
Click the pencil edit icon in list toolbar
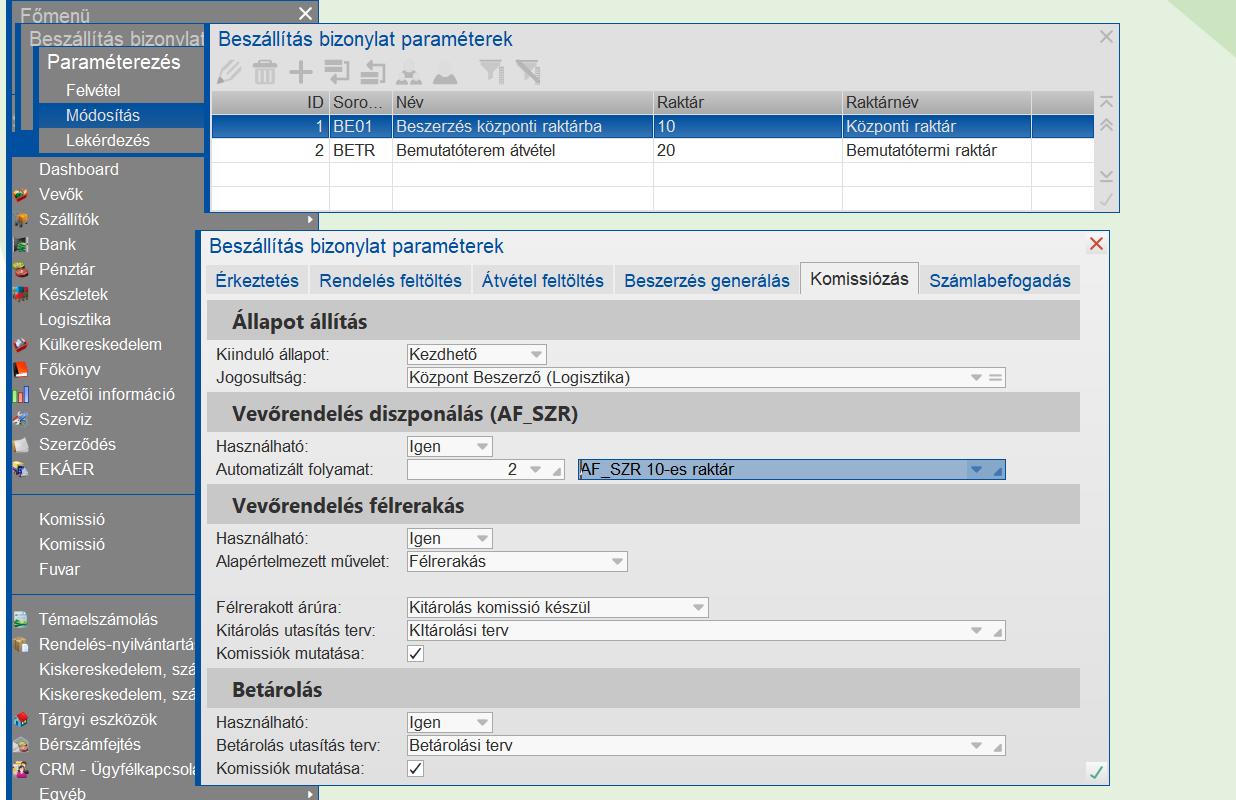(230, 72)
